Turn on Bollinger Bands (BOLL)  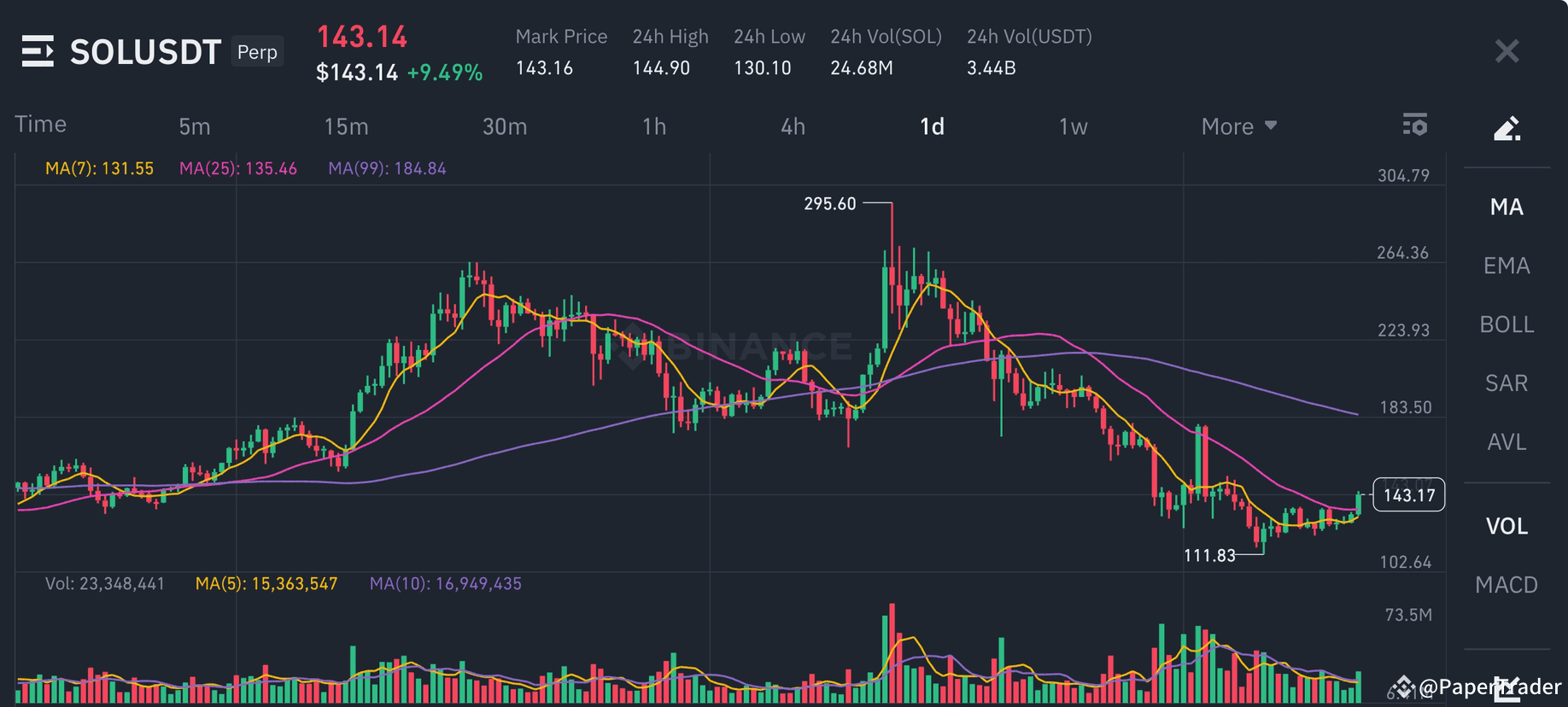(1507, 324)
